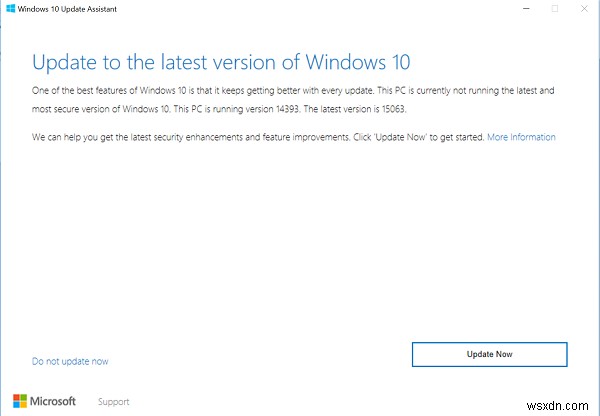Choose the Do not update now link

70,361
